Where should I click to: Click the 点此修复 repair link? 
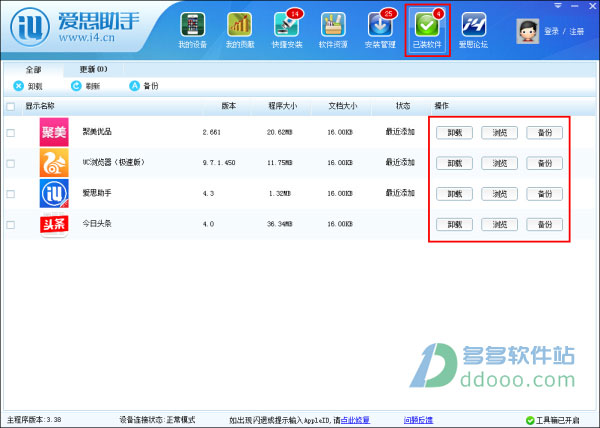point(355,420)
